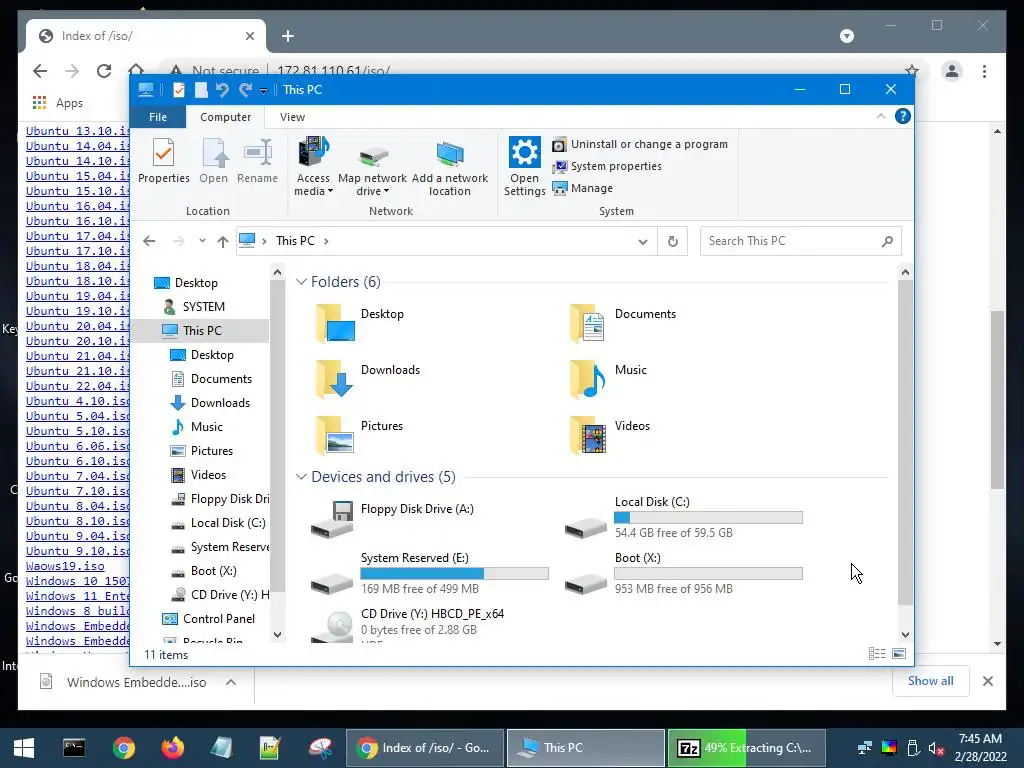Screen dimensions: 1024x768
Task: Click Manage in the System group
Action: 583,188
